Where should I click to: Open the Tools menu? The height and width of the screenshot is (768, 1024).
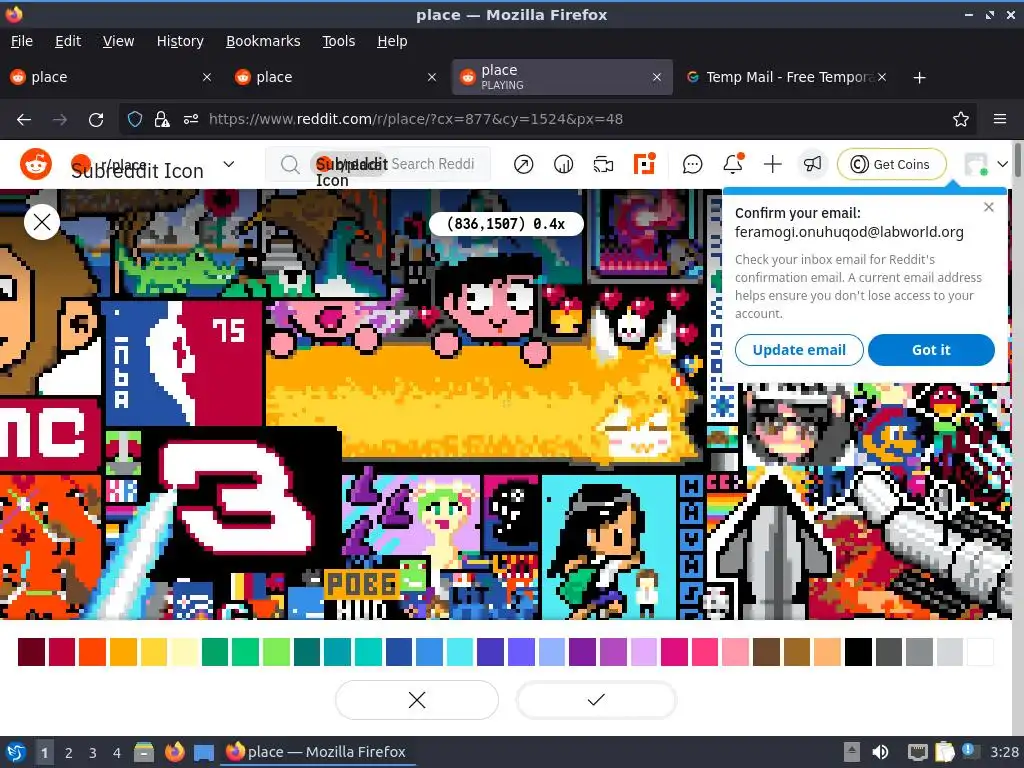pos(338,41)
